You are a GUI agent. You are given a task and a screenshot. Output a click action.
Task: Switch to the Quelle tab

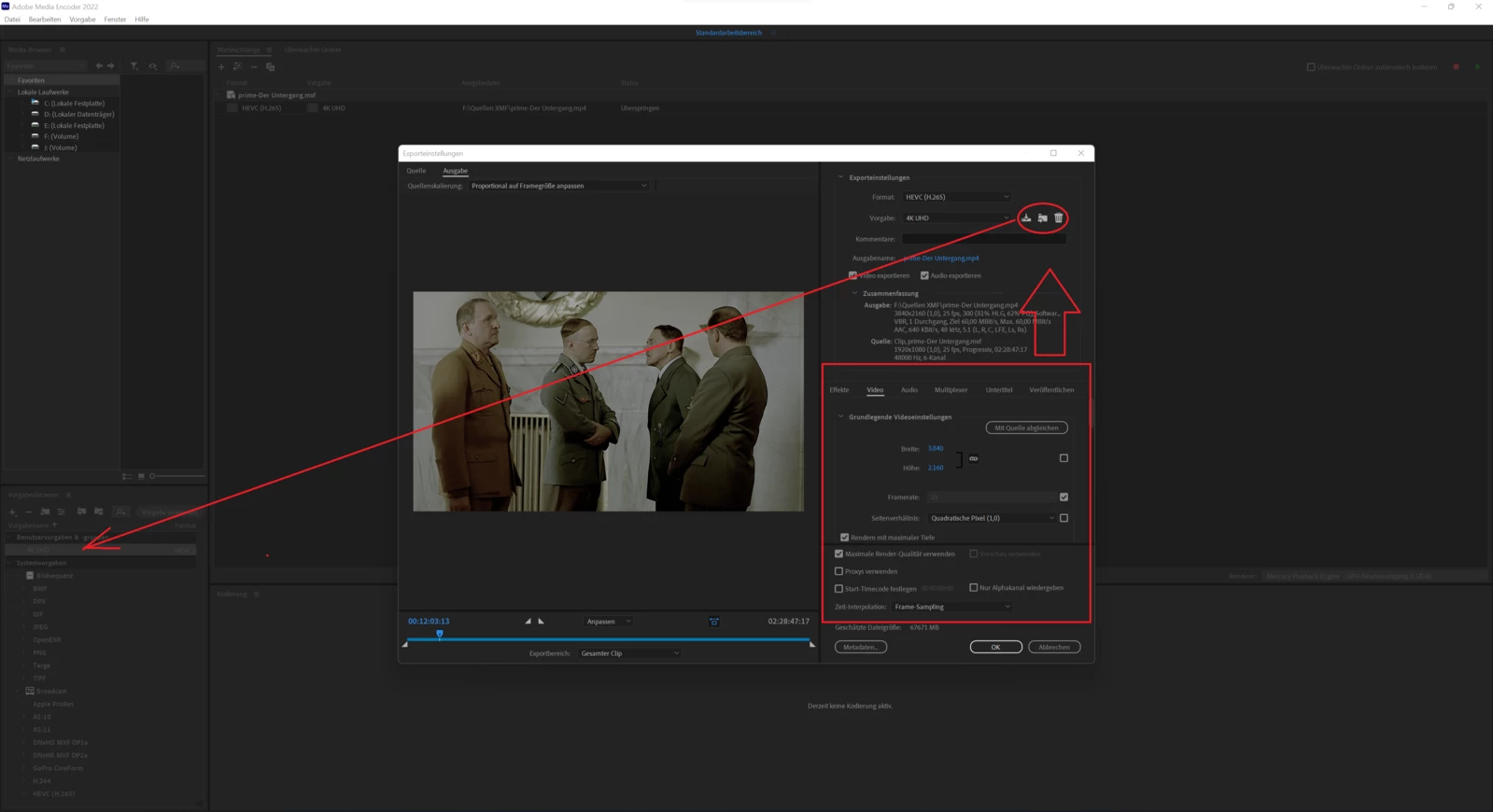pos(416,171)
